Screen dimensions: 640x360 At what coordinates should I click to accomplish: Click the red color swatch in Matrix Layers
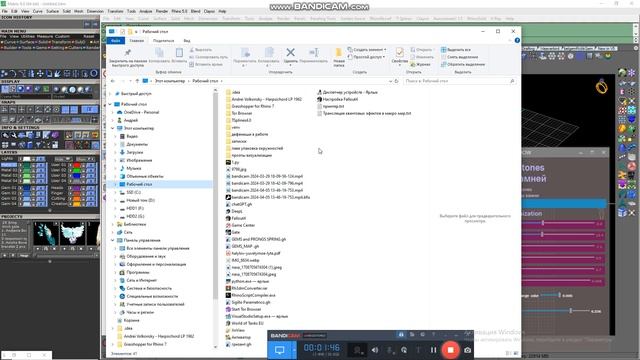click(x=77, y=165)
